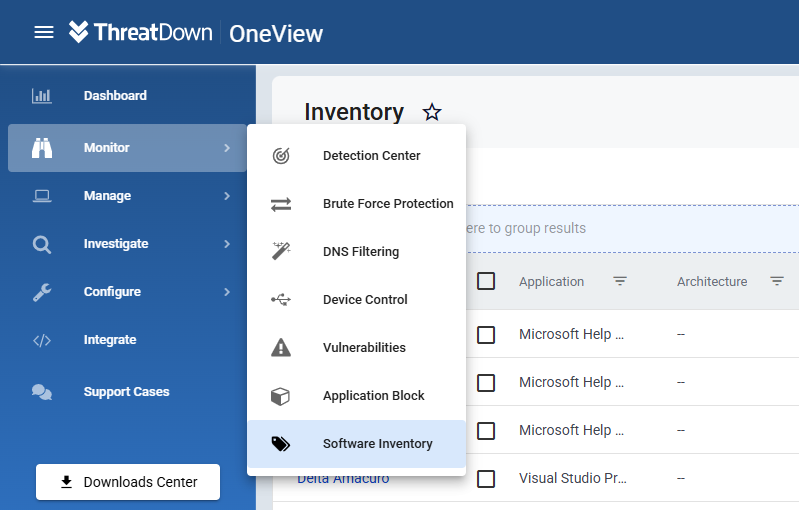Viewport: 799px width, 510px height.
Task: Expand the Manage submenu chevron
Action: pos(227,196)
